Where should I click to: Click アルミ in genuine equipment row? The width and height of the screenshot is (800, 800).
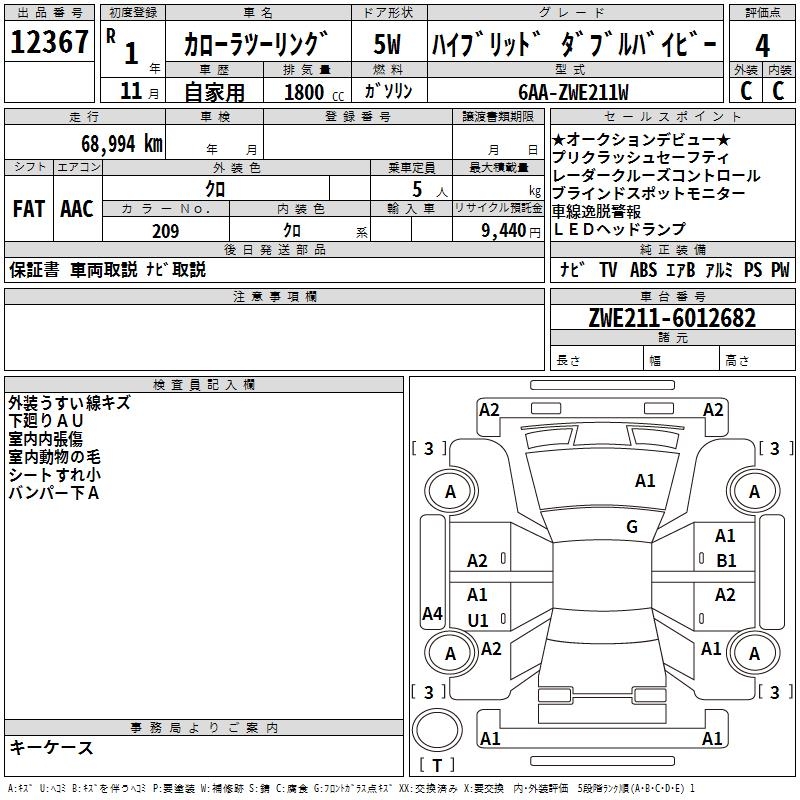[719, 269]
